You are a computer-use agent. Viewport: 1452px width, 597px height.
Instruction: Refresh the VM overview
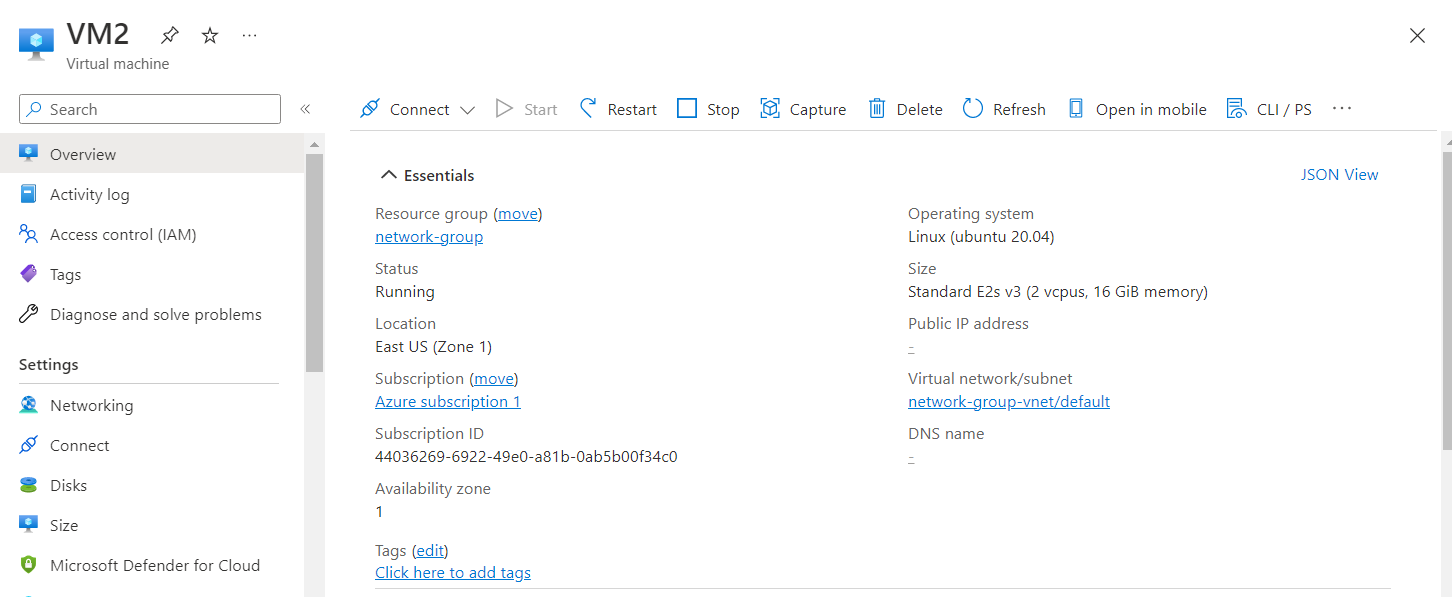[x=1004, y=109]
